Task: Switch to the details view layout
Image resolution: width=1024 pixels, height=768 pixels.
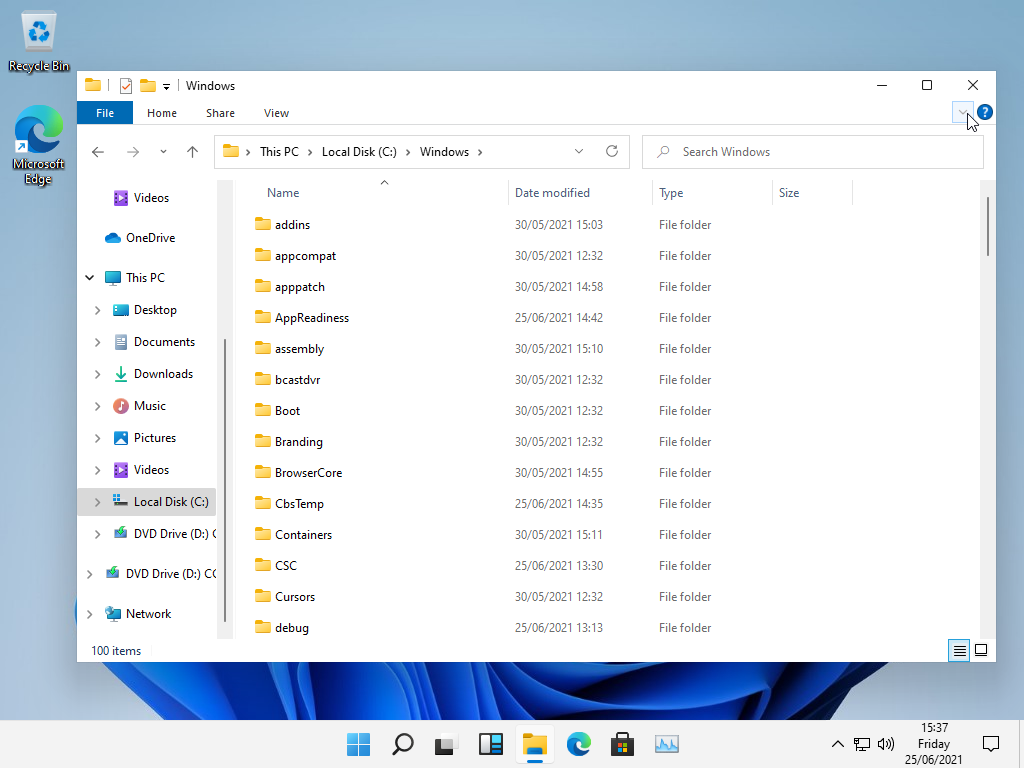Action: coord(959,650)
